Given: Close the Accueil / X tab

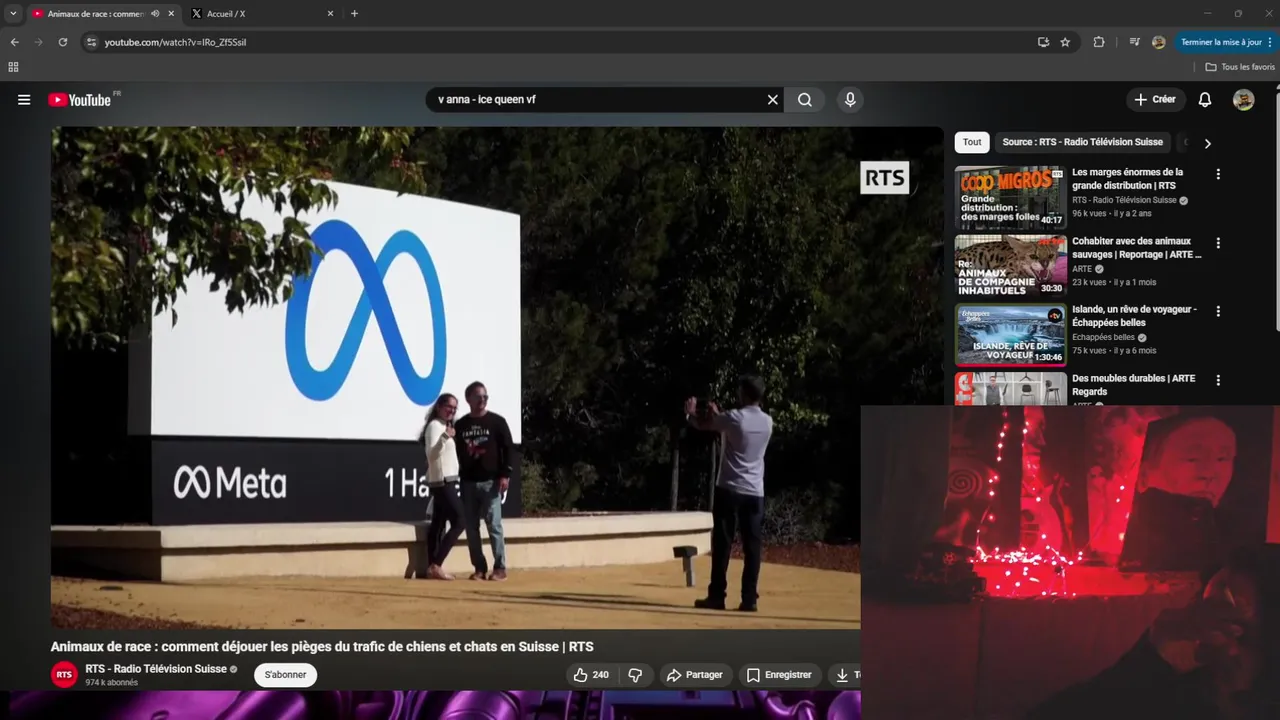Looking at the screenshot, I should (x=330, y=14).
